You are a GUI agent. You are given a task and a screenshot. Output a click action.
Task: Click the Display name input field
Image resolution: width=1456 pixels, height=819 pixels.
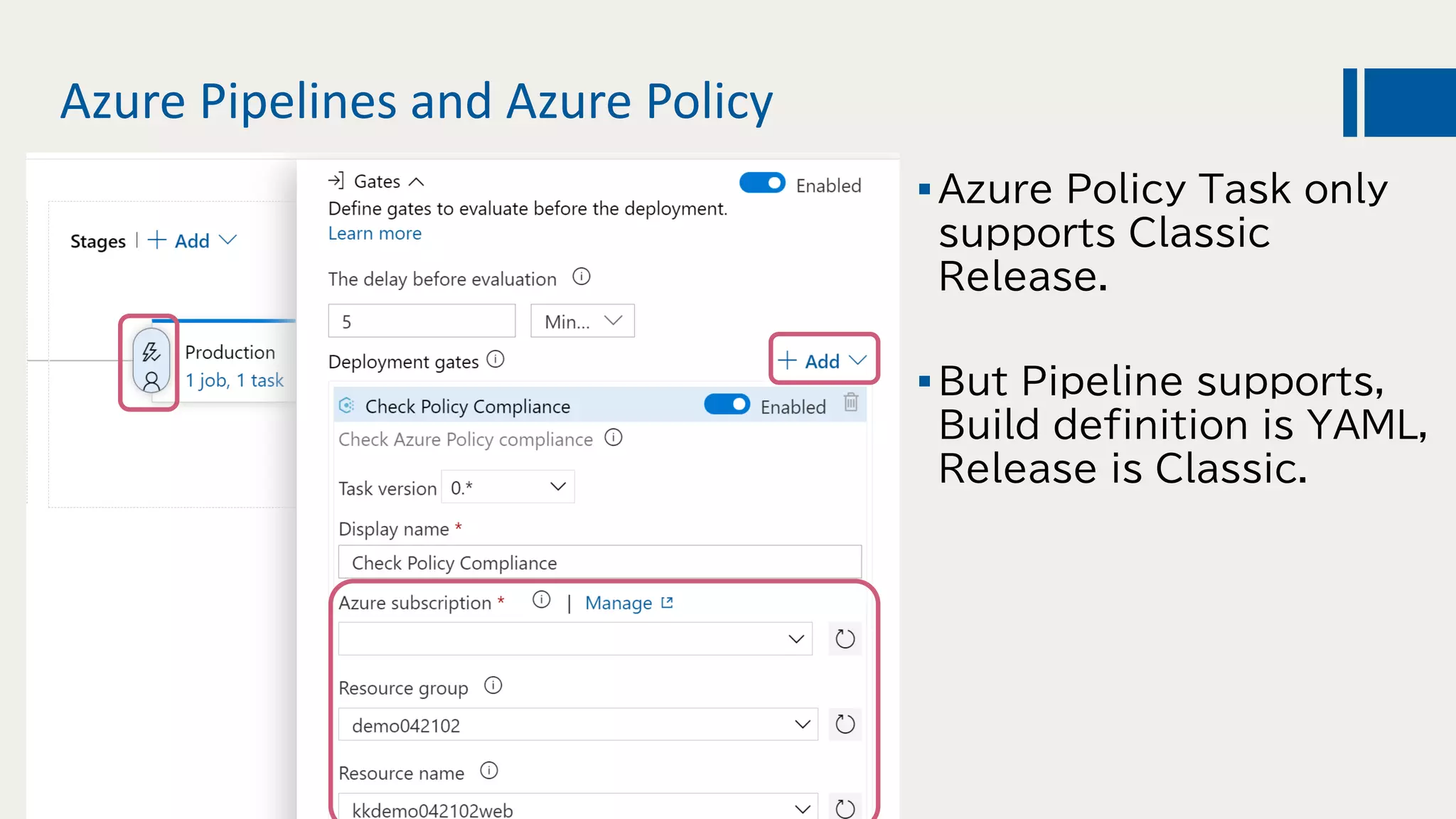pos(600,562)
